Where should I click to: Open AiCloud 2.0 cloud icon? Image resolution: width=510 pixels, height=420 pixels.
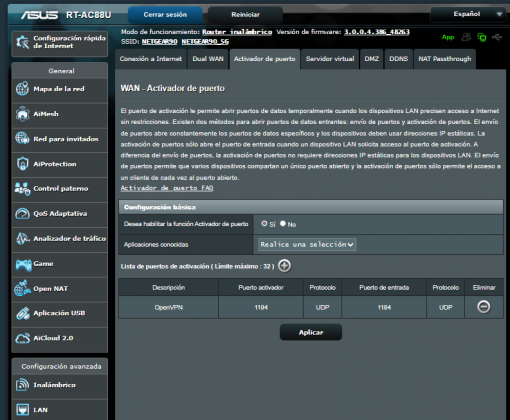click(x=22, y=338)
